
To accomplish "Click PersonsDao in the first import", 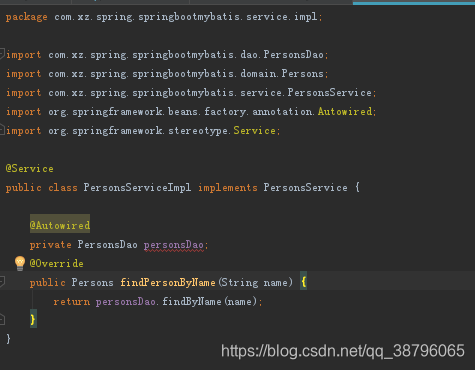I will [x=293, y=54].
